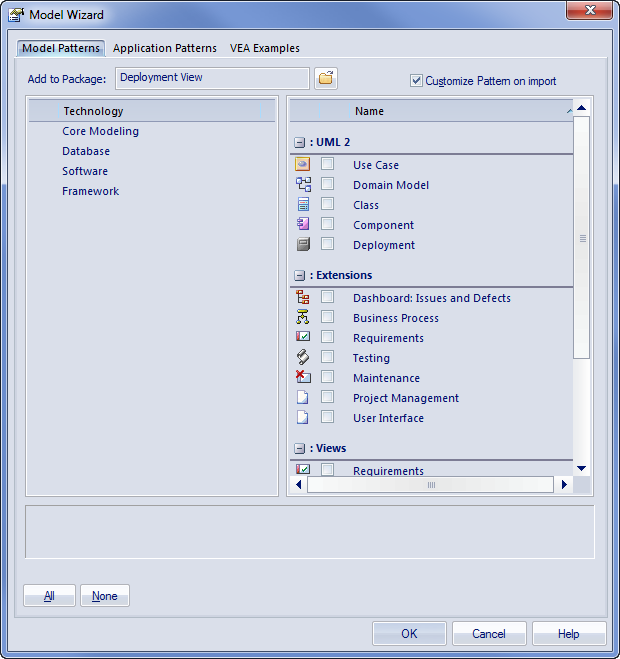This screenshot has width=620, height=659.
Task: Disable Customize Pattern on import checkbox
Action: 417,81
